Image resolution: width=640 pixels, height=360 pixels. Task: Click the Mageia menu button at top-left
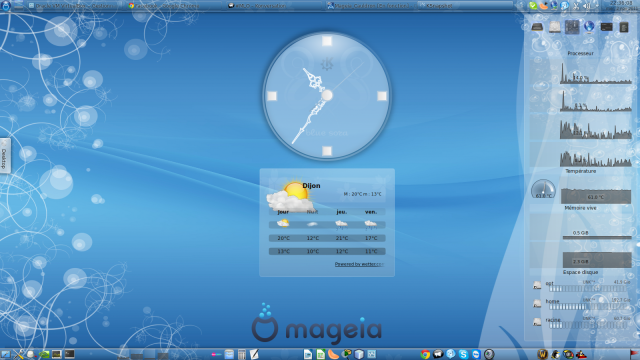(x=5, y=5)
